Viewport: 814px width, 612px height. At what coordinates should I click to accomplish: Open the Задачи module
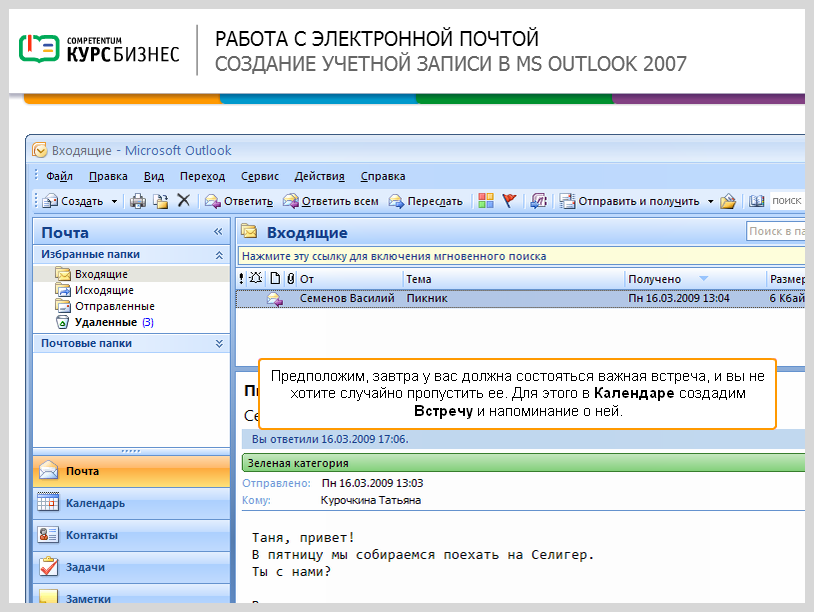131,567
